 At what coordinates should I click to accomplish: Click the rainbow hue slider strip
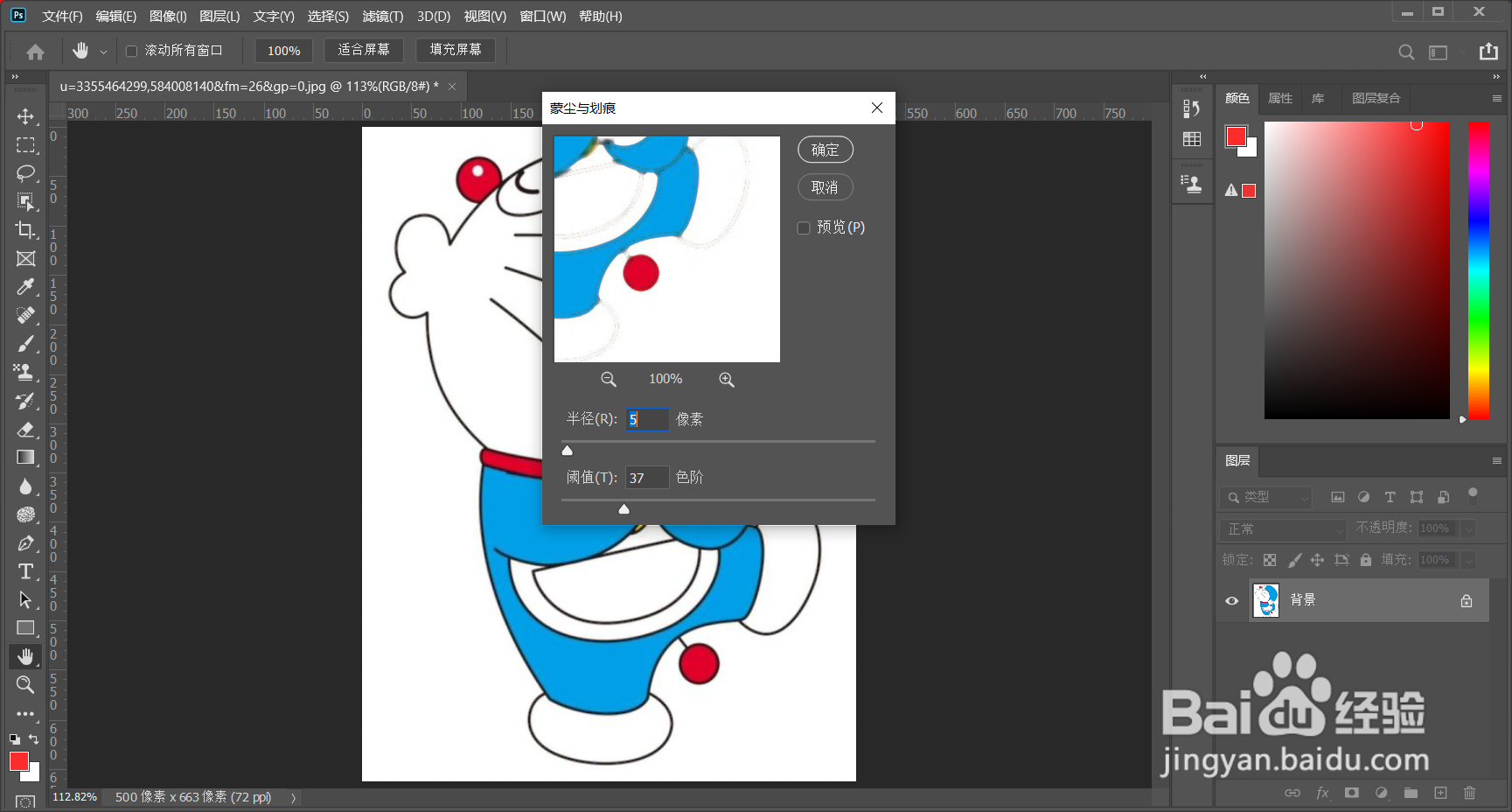1479,270
